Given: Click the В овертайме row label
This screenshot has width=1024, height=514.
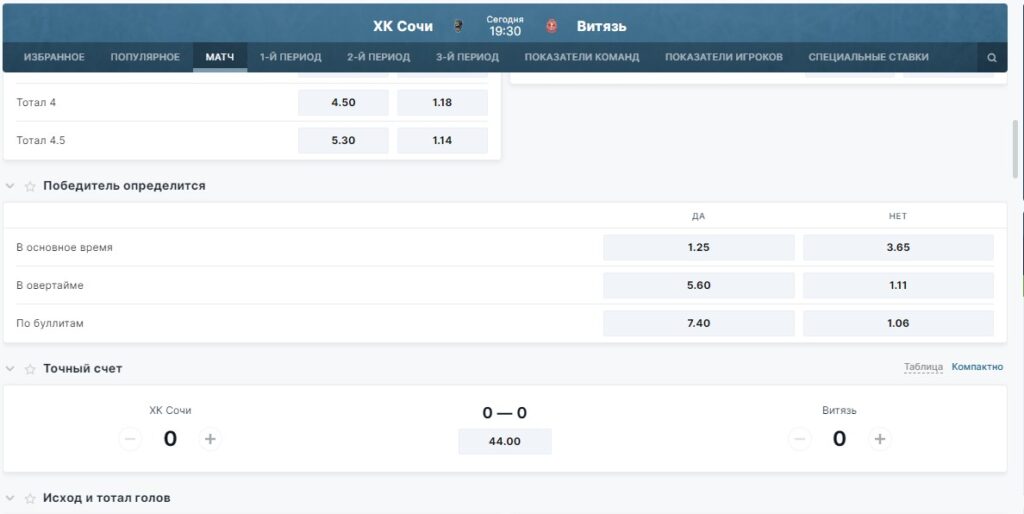Looking at the screenshot, I should coord(50,285).
